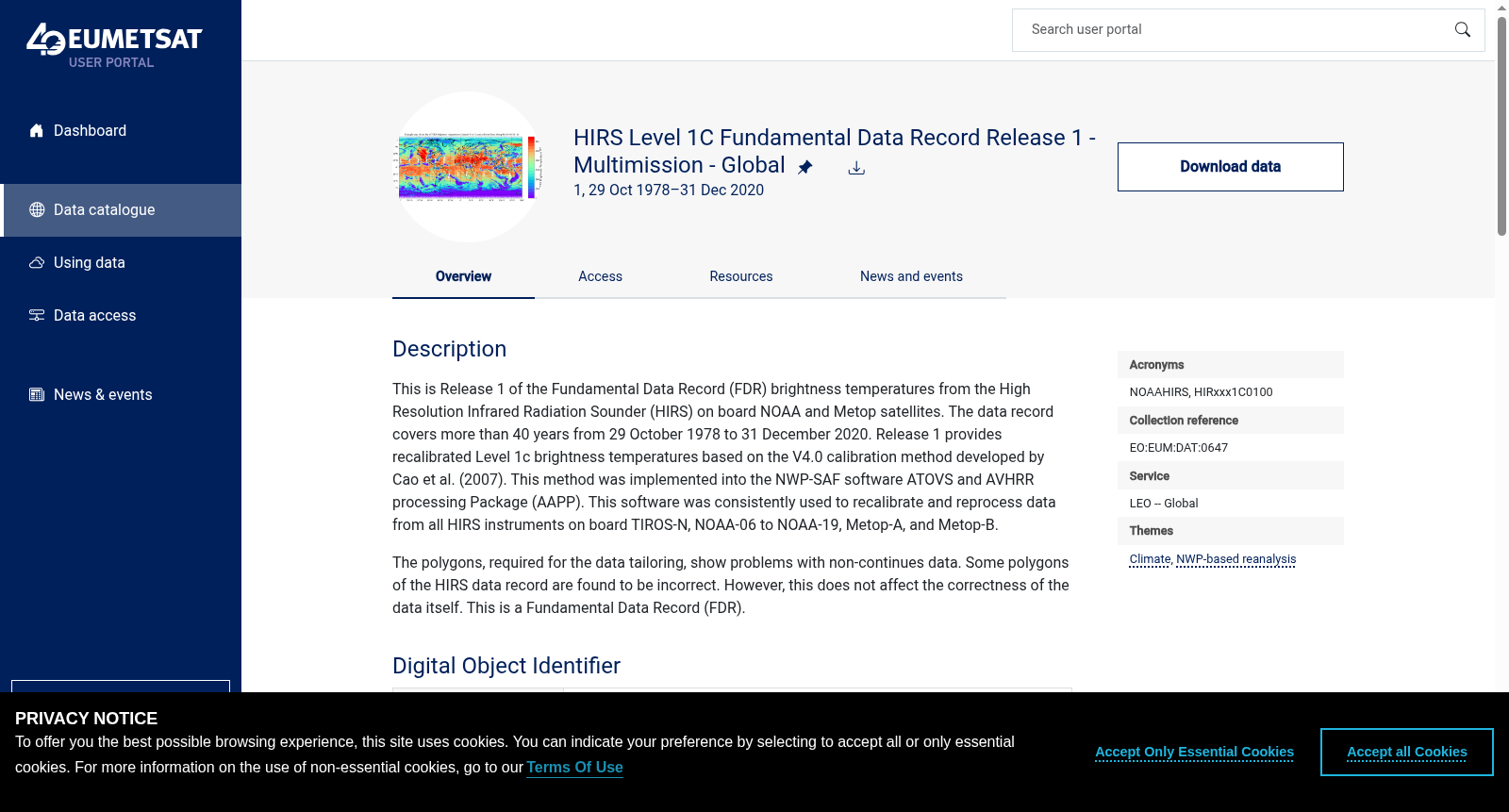Select the Overview tab

point(463,276)
